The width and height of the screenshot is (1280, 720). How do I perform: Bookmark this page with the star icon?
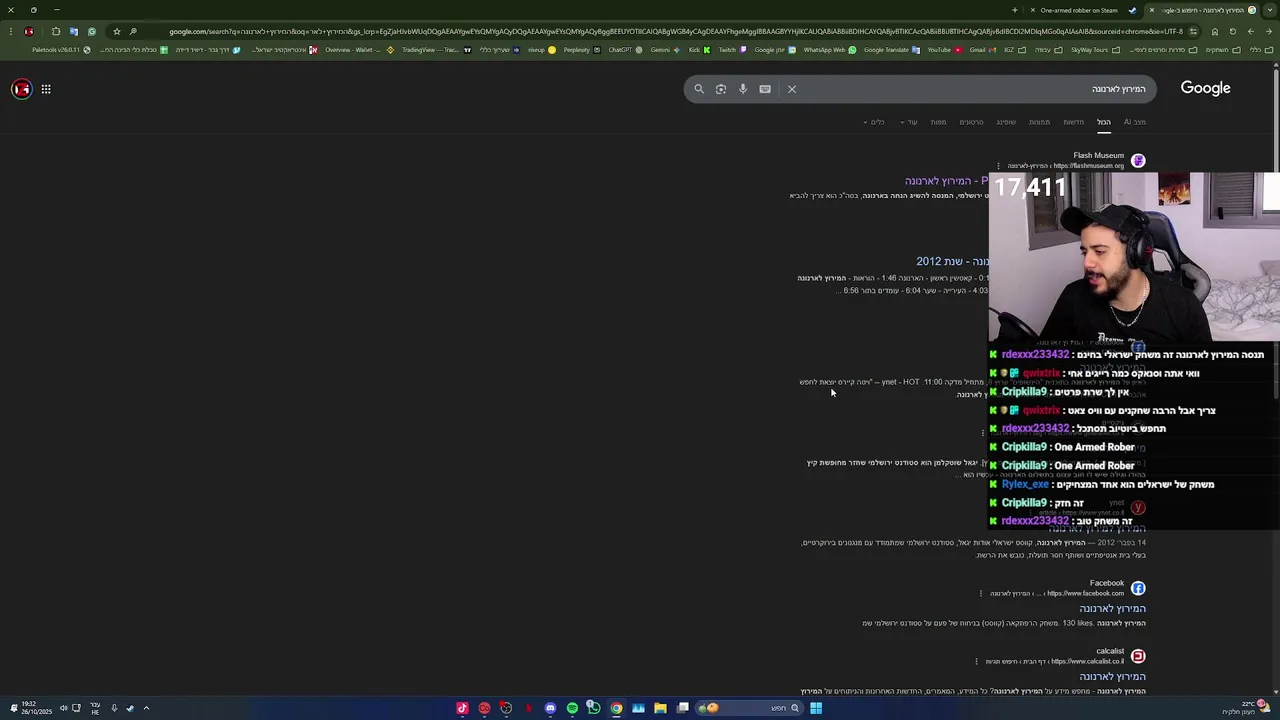click(x=116, y=31)
